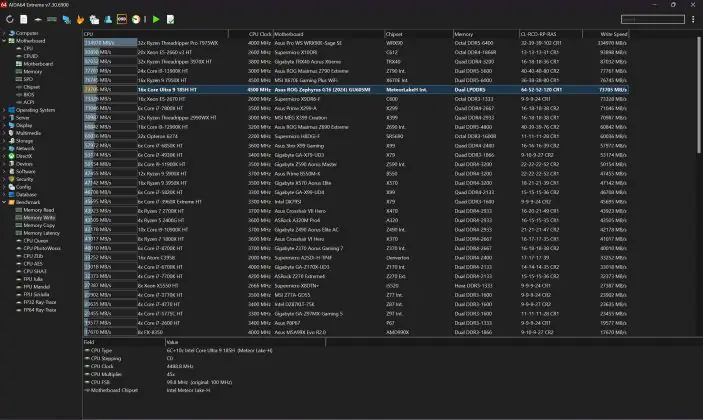Open the FPU SinJulia benchmark
Viewport: 703px width, 420px height.
pos(36,294)
